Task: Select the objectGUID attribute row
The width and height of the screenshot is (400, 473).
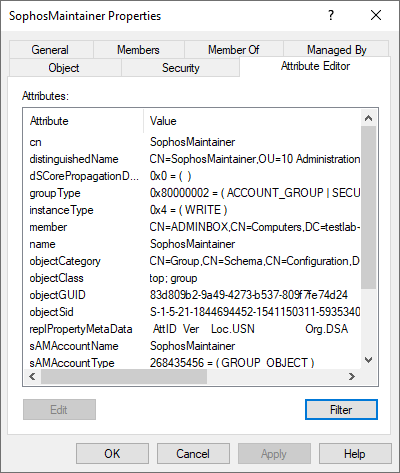Action: (x=192, y=295)
